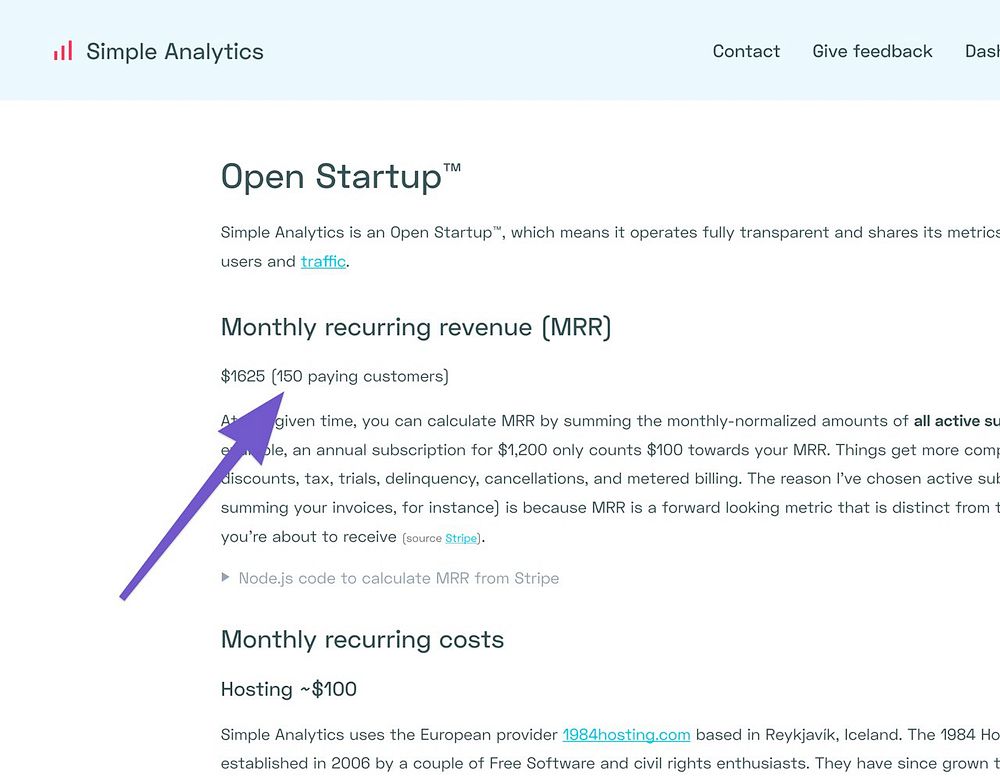Open the Give feedback menu item
This screenshot has width=1000, height=777.
(872, 51)
